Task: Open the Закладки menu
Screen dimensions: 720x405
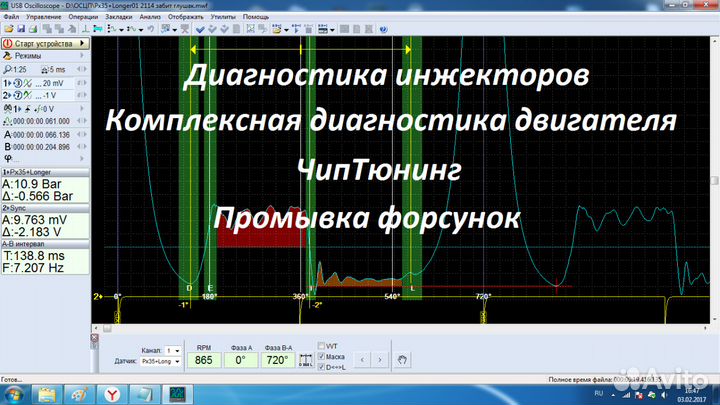Action: 118,17
